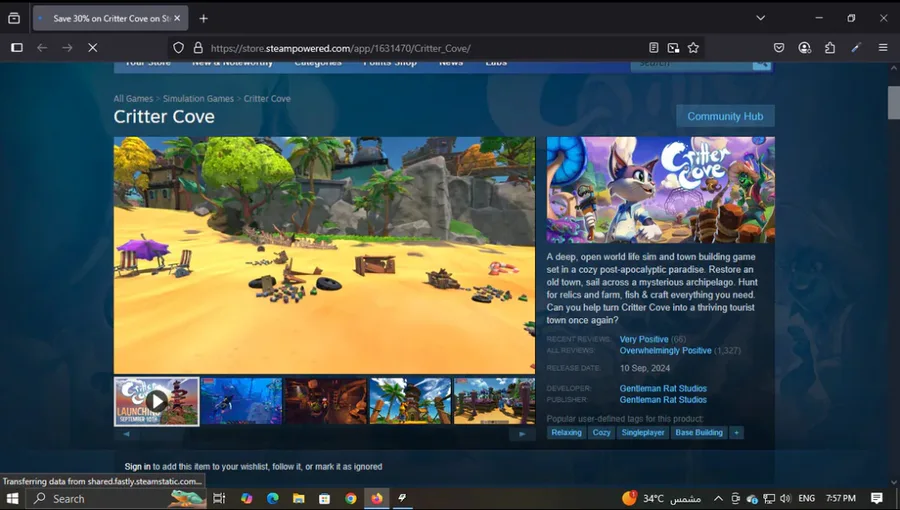
Task: Open Firefox account icon
Action: point(804,48)
